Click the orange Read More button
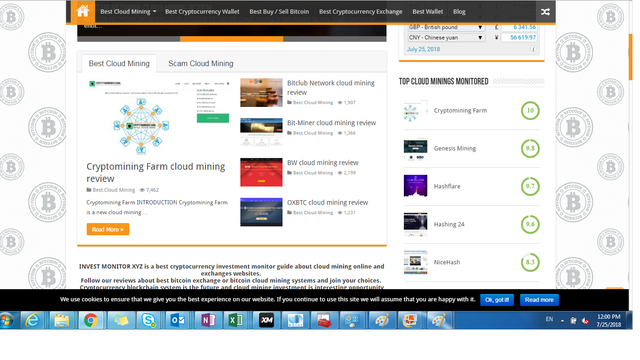Screen dimensions: 640x360 tap(108, 229)
